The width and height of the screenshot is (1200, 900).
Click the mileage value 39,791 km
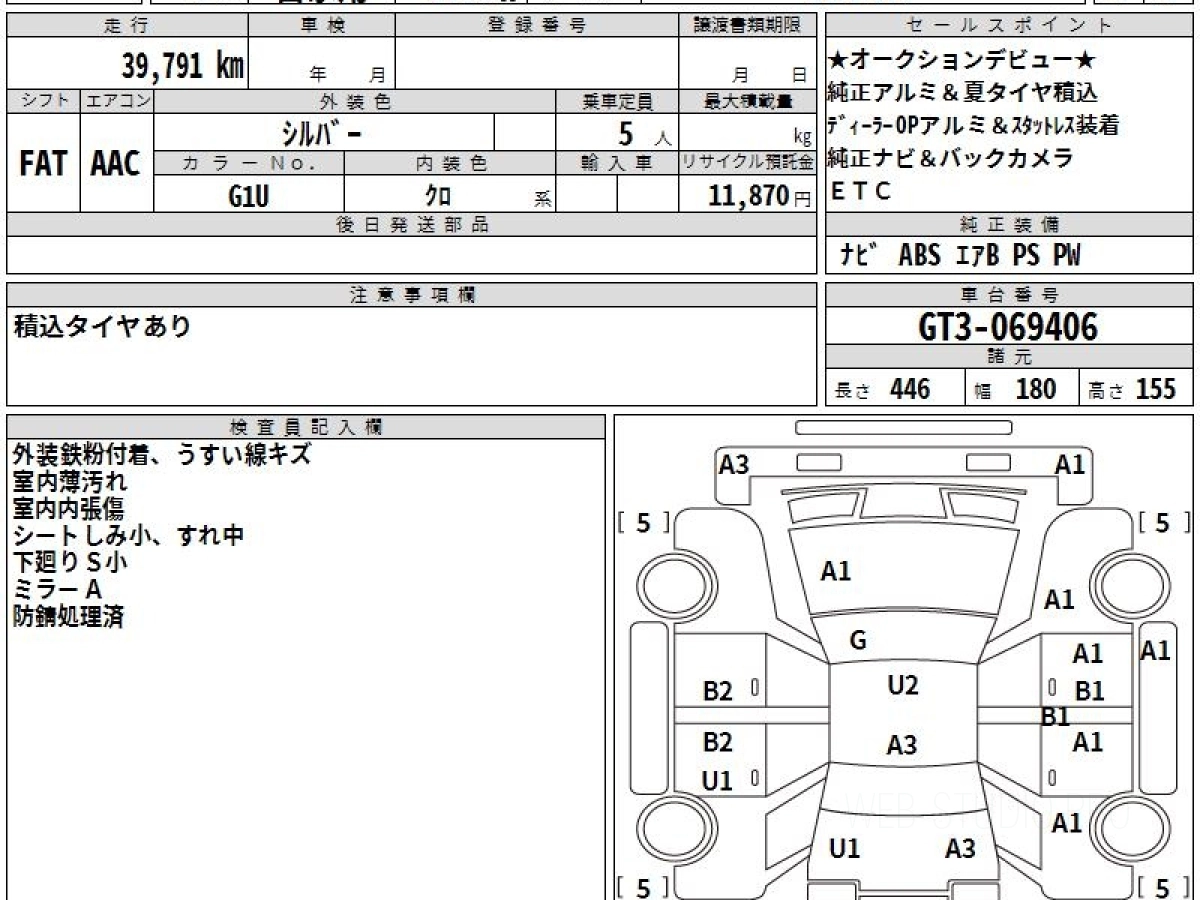(x=182, y=66)
